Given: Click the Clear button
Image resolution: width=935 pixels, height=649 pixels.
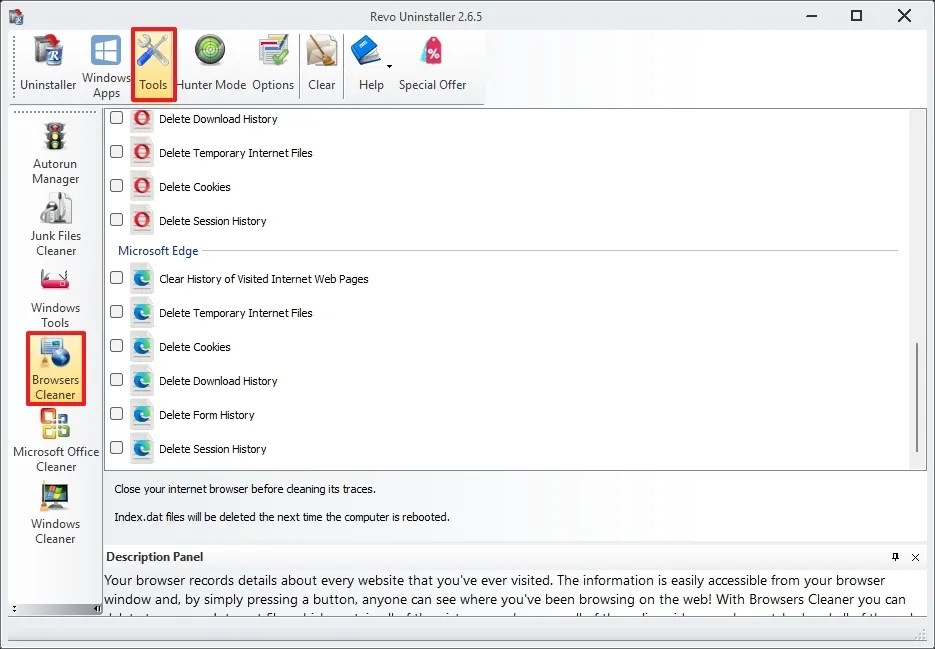Looking at the screenshot, I should 321,63.
